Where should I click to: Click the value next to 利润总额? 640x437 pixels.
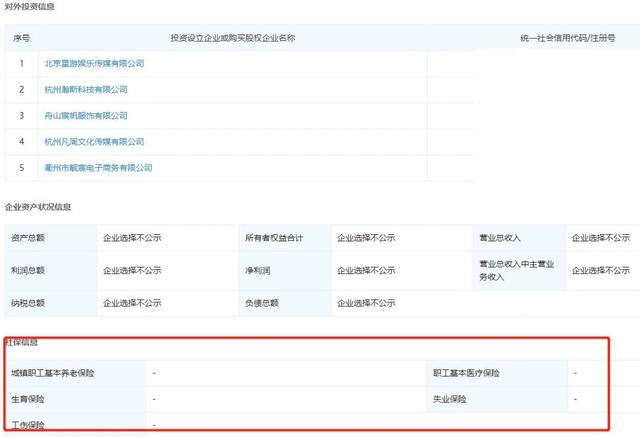132,270
